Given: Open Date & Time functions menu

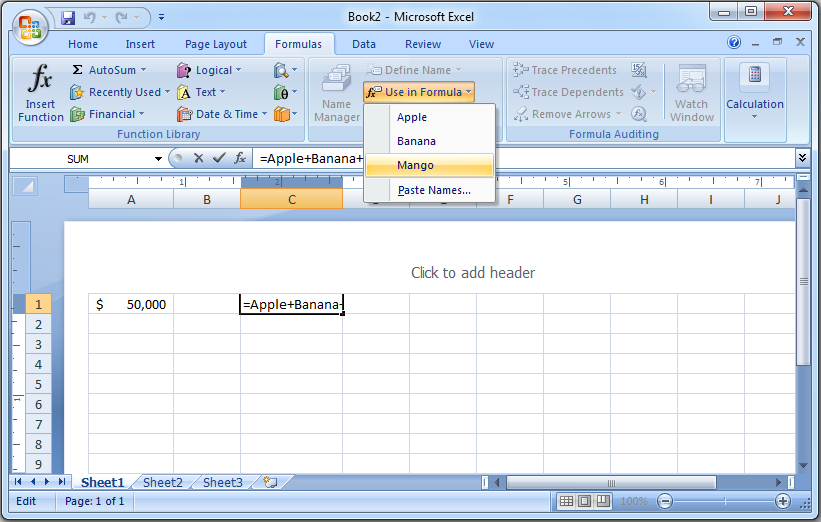Looking at the screenshot, I should (222, 114).
